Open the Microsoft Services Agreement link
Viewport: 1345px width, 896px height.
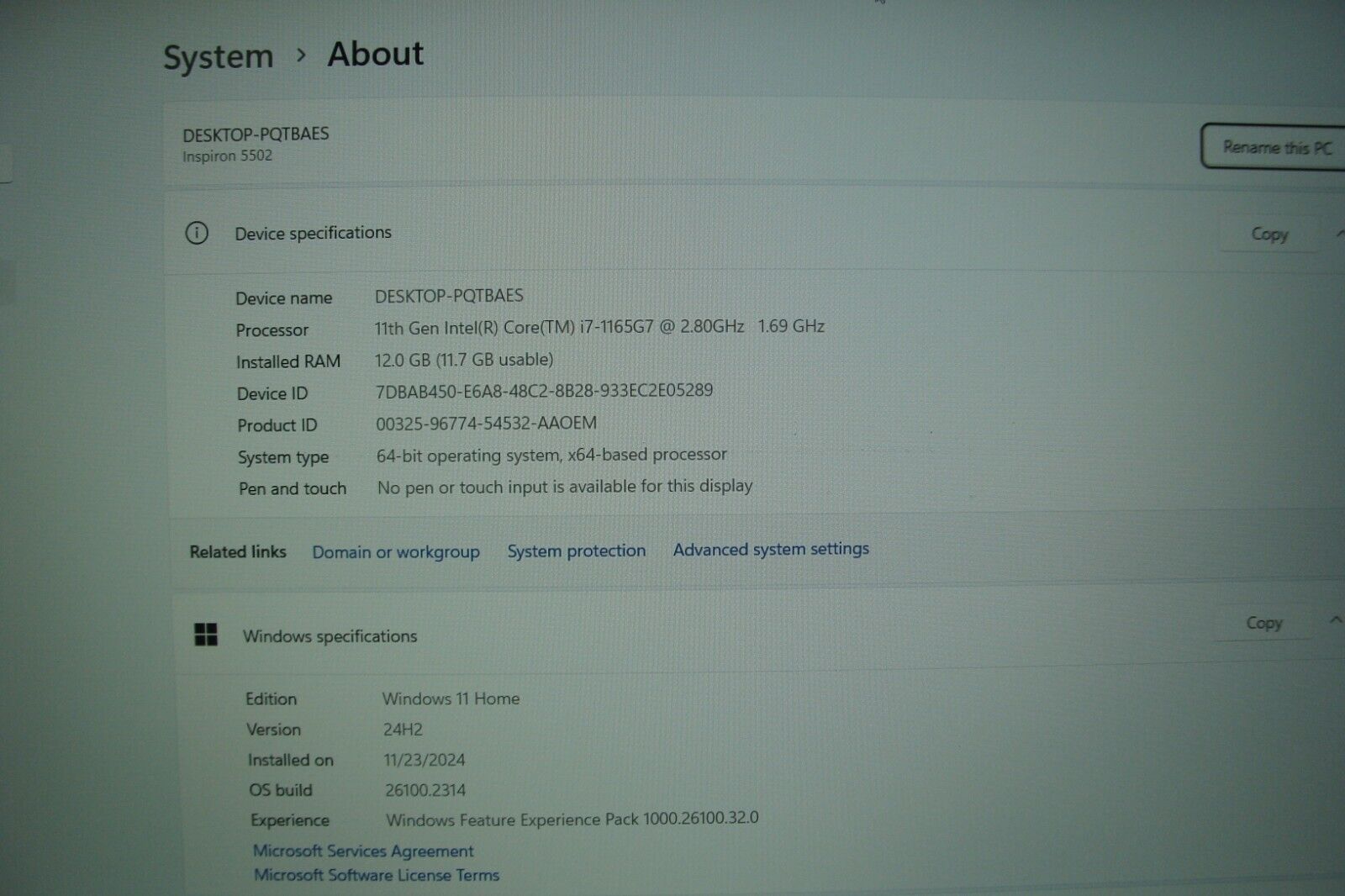pos(363,851)
